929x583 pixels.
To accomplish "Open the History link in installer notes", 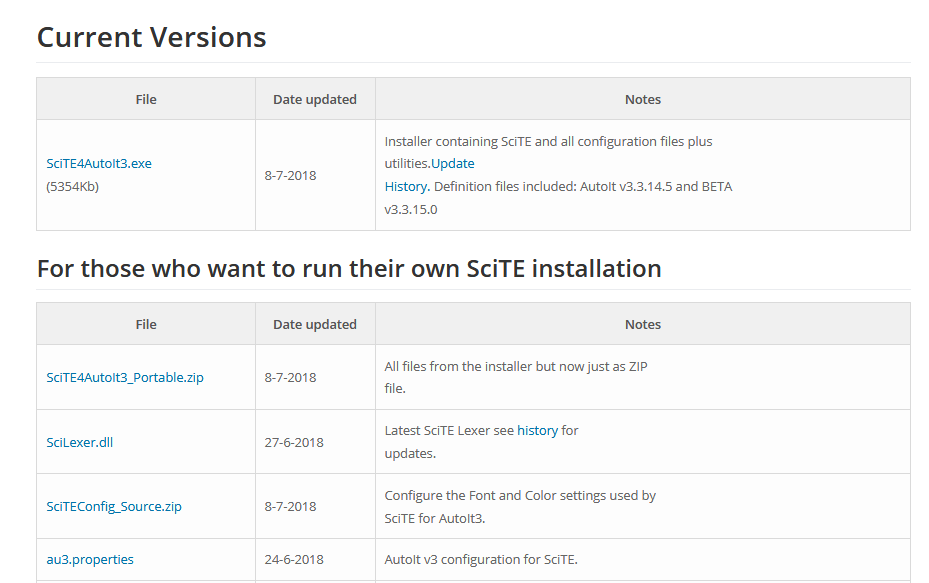I will 406,187.
